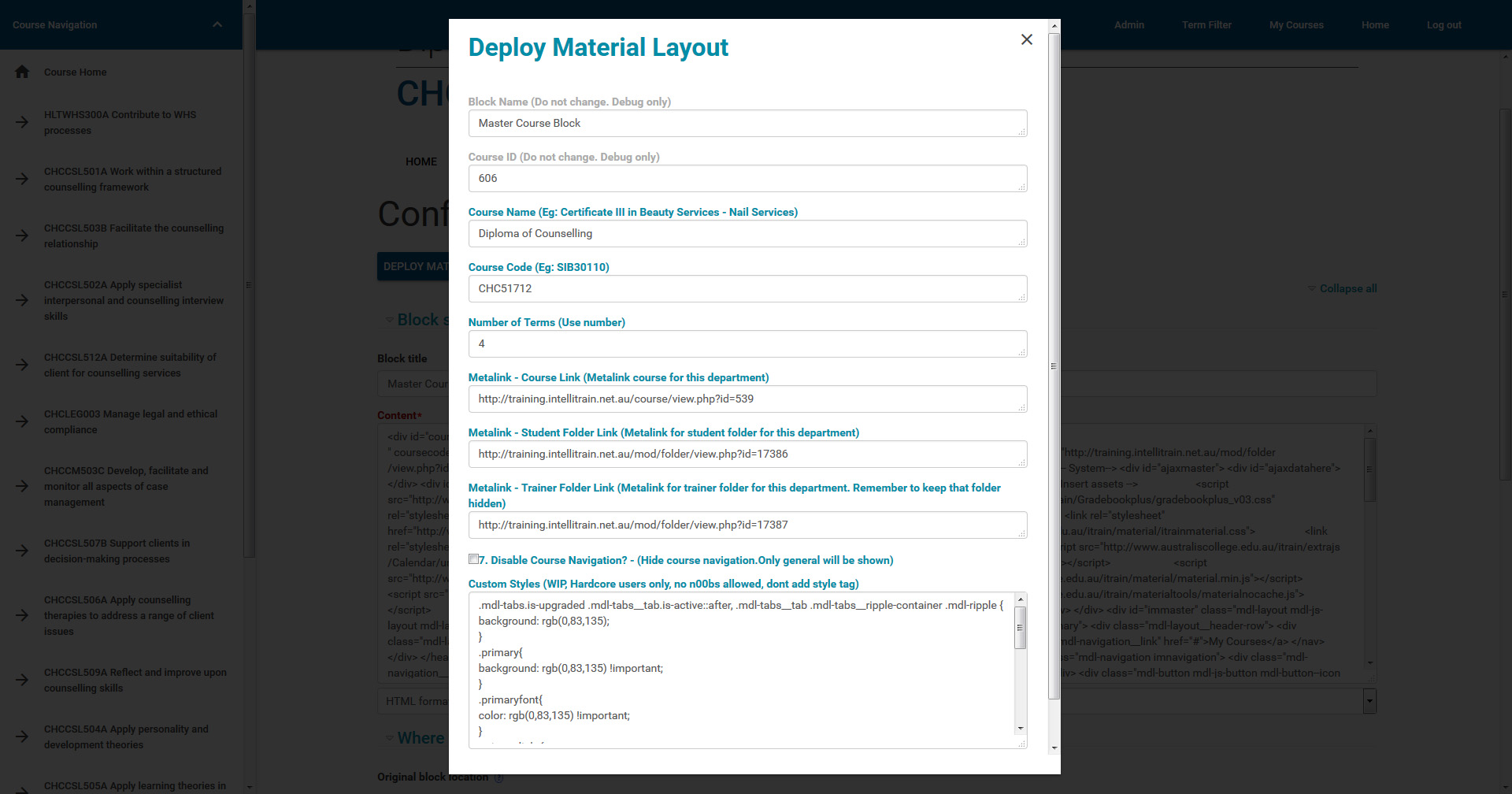This screenshot has height=794, width=1512.
Task: Click the Block Name input field
Action: click(747, 123)
